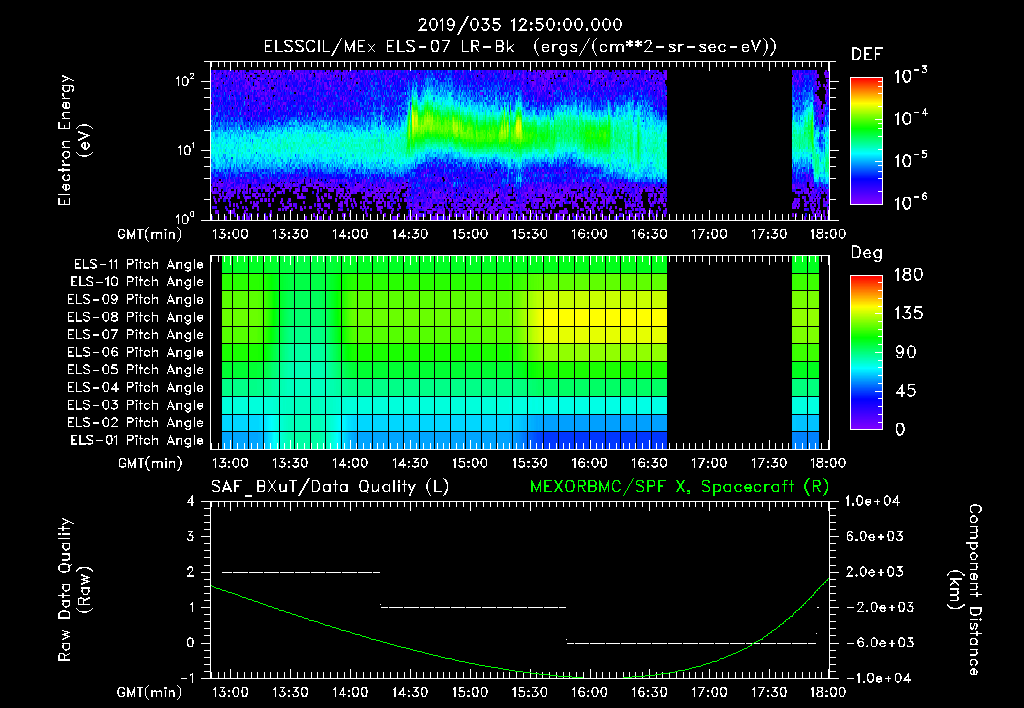Click the 3 tick on data quality axis
Screen dimensions: 1024x708
pyautogui.click(x=191, y=536)
